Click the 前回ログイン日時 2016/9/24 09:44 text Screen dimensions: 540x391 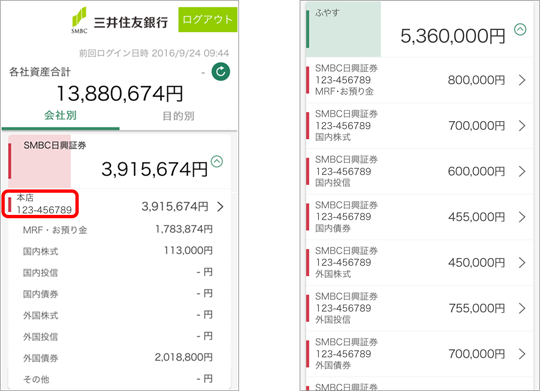(154, 53)
